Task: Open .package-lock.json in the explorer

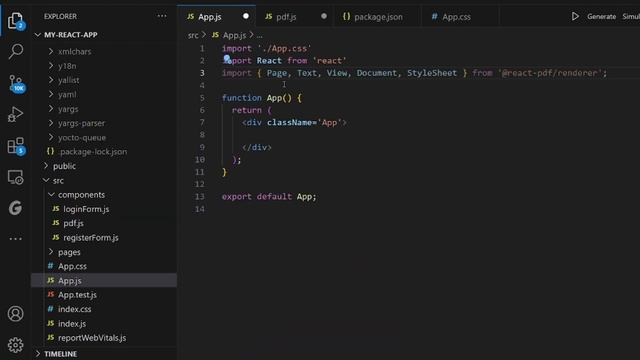Action: click(93, 152)
